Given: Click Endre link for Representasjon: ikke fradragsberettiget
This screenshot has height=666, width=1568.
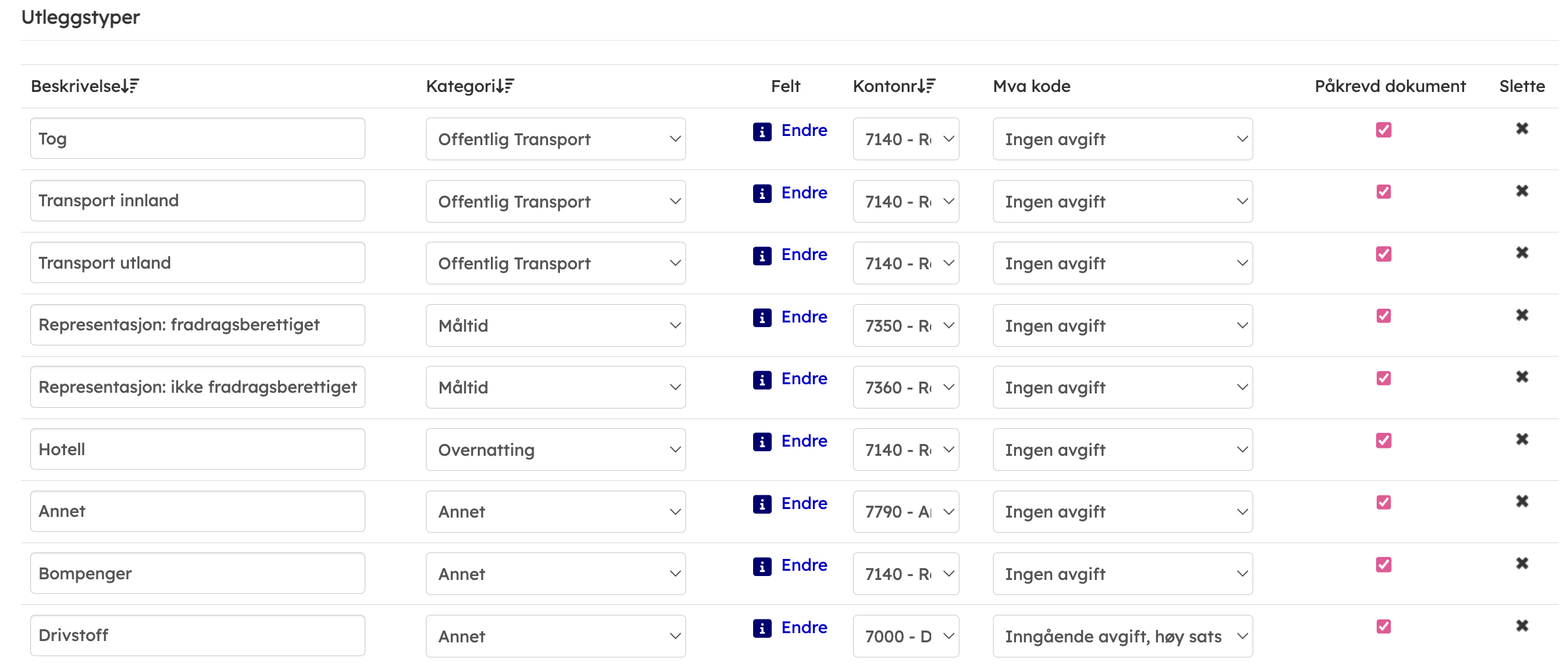Looking at the screenshot, I should click(804, 379).
